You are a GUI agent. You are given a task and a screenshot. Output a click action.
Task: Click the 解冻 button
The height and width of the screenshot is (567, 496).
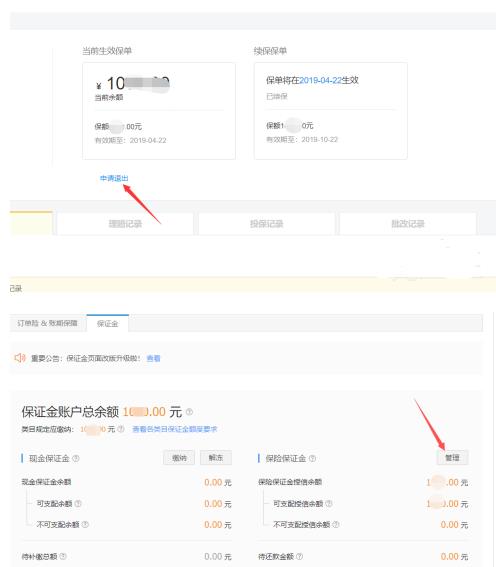click(x=216, y=458)
